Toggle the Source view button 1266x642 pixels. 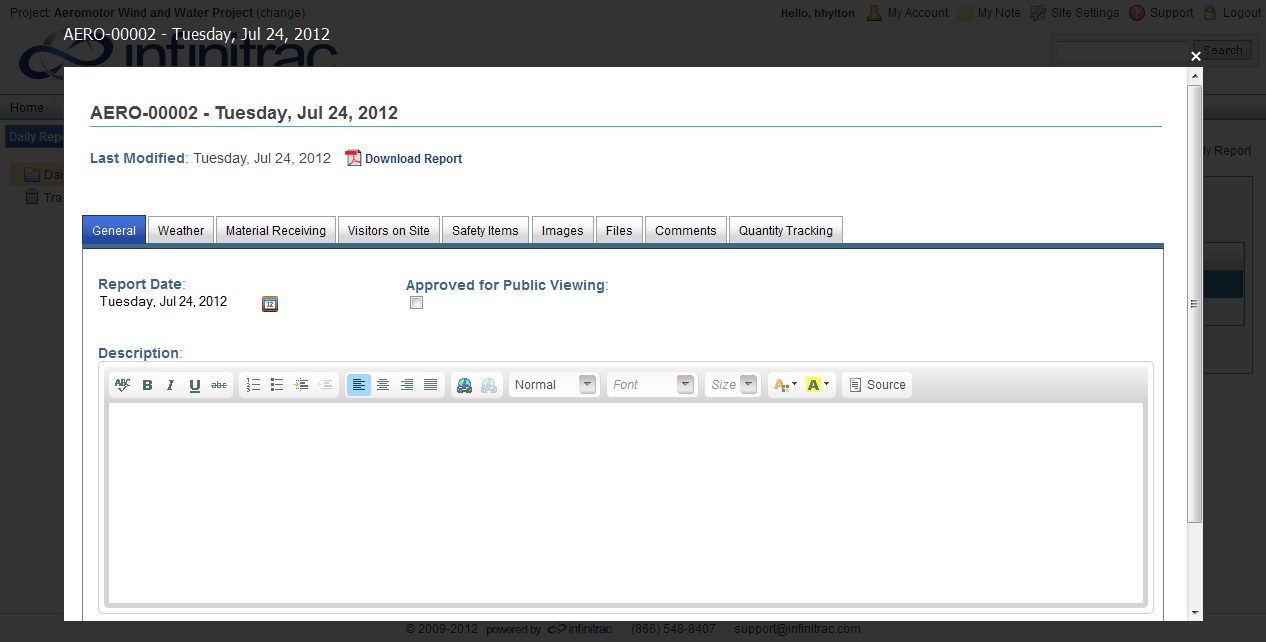(x=877, y=385)
